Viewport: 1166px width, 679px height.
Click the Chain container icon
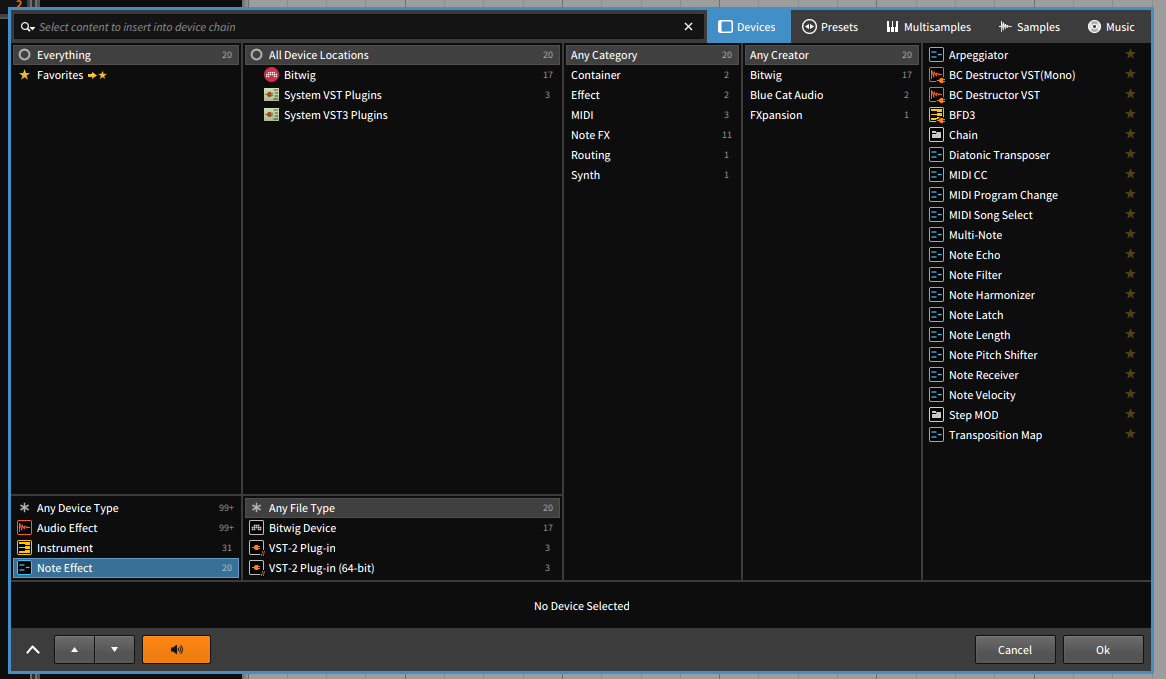(x=936, y=135)
